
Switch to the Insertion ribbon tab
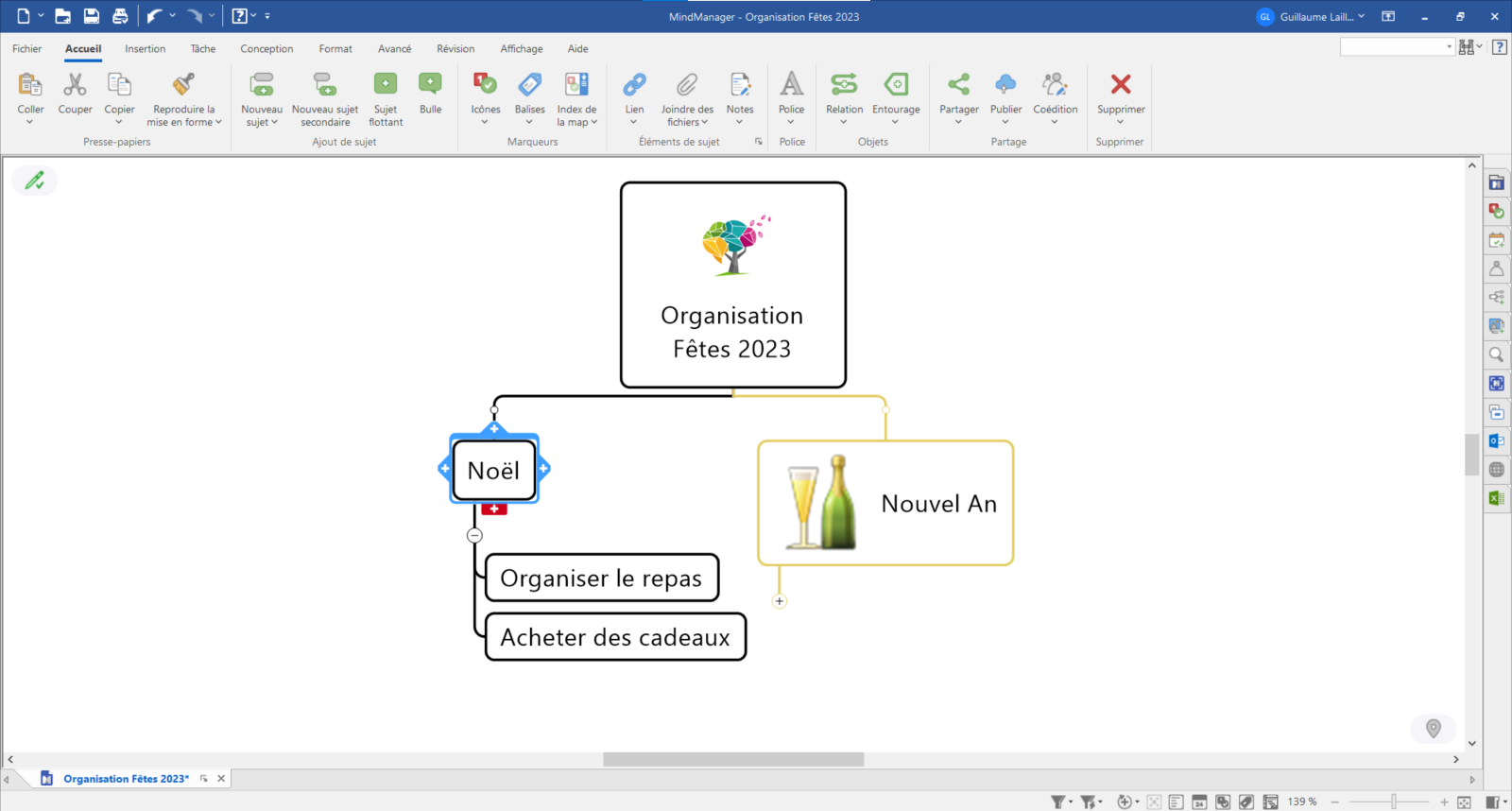tap(145, 49)
